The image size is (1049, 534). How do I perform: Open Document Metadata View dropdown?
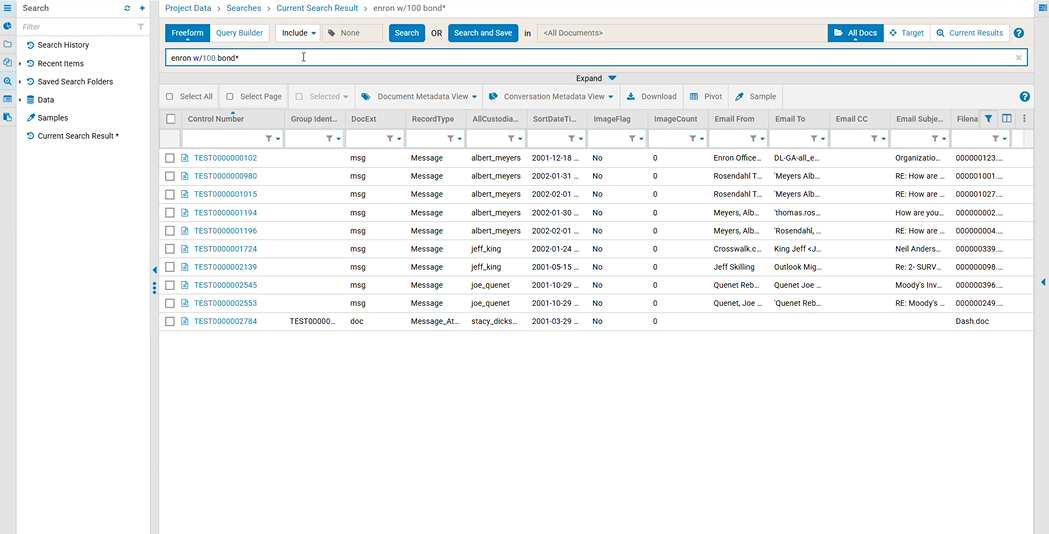(x=419, y=96)
